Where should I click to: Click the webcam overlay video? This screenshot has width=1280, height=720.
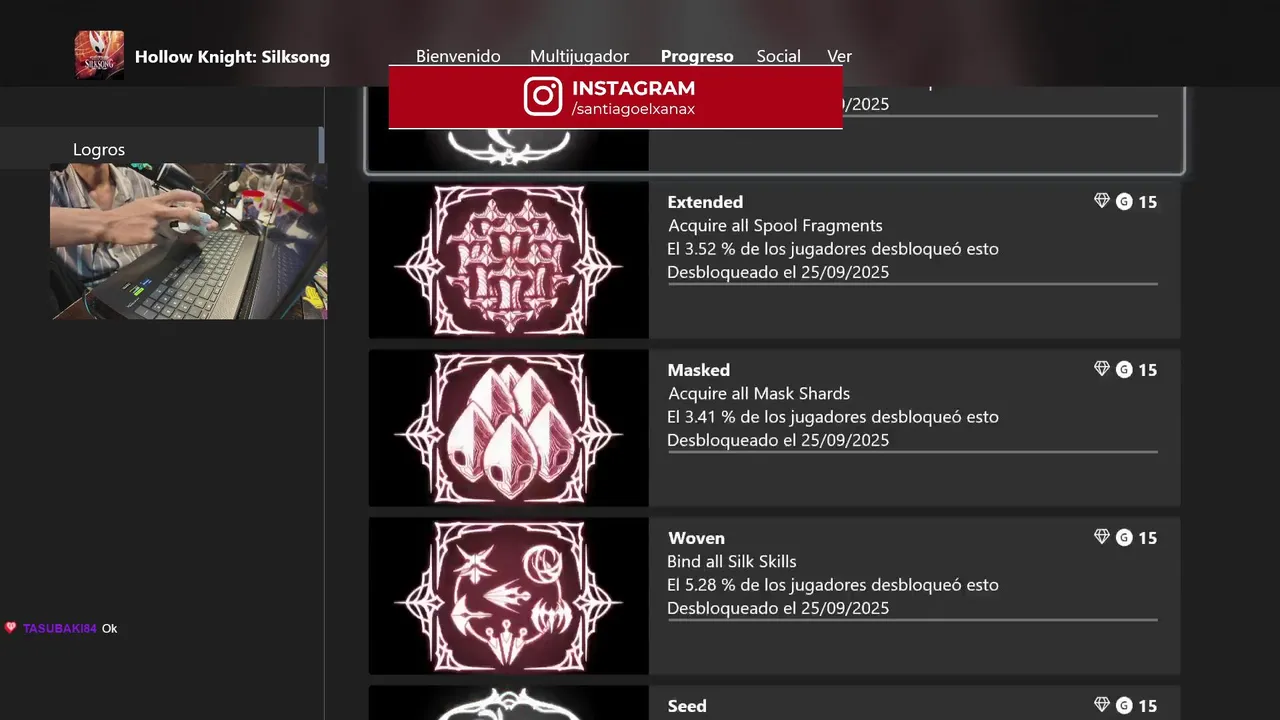pos(189,241)
